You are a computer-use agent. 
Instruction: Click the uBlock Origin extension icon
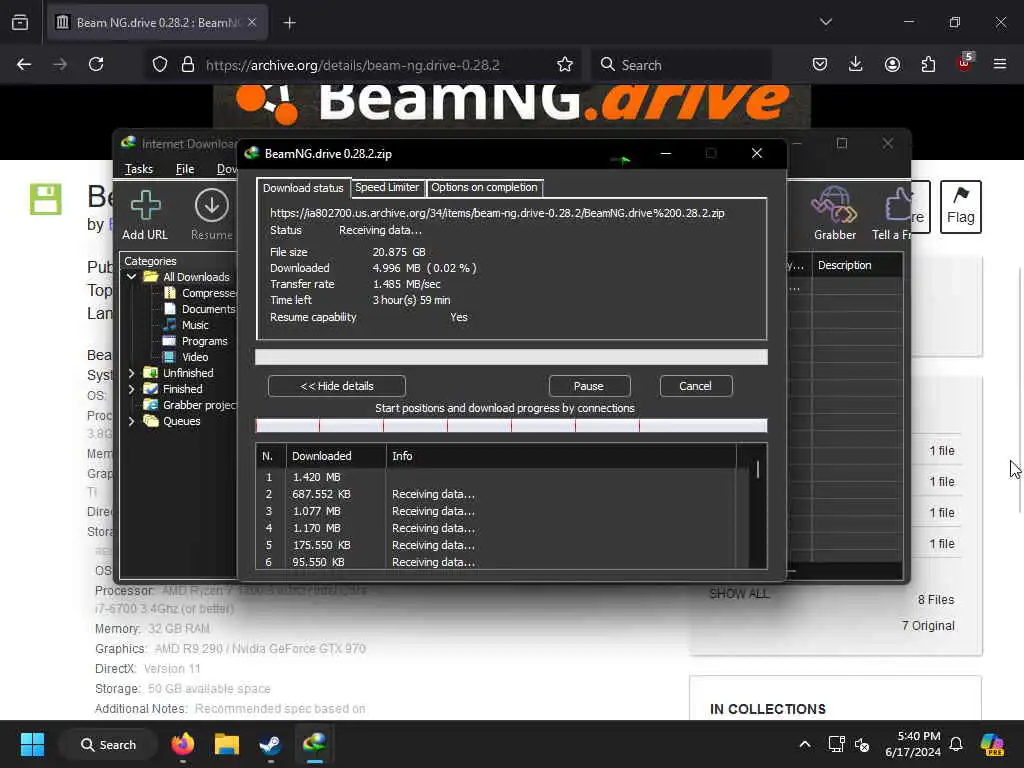(x=965, y=63)
